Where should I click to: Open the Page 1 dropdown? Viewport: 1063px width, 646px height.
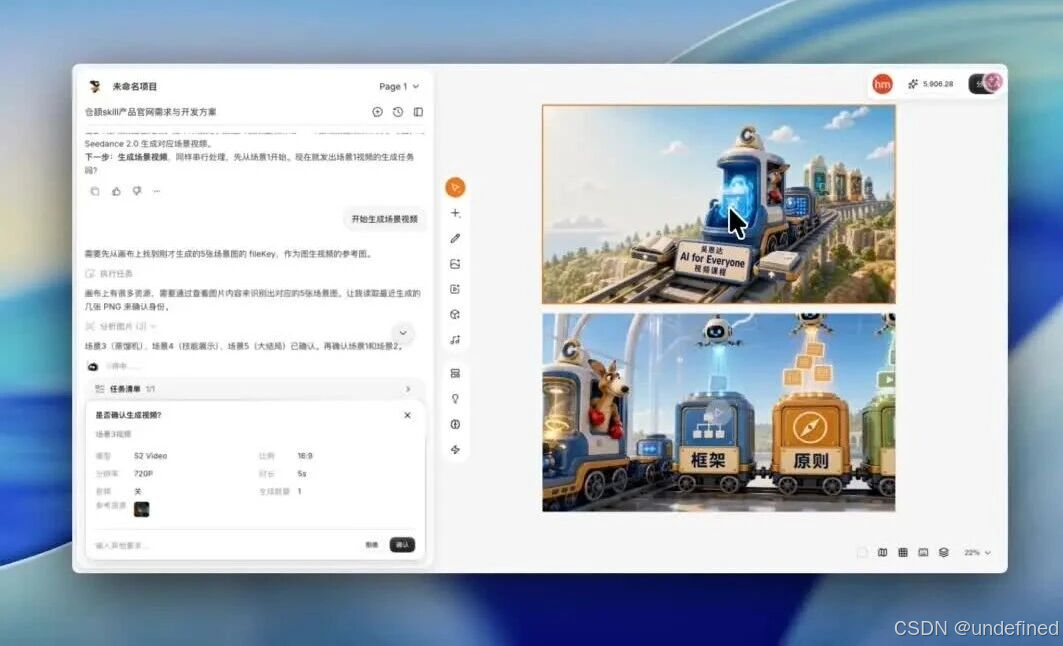[399, 86]
